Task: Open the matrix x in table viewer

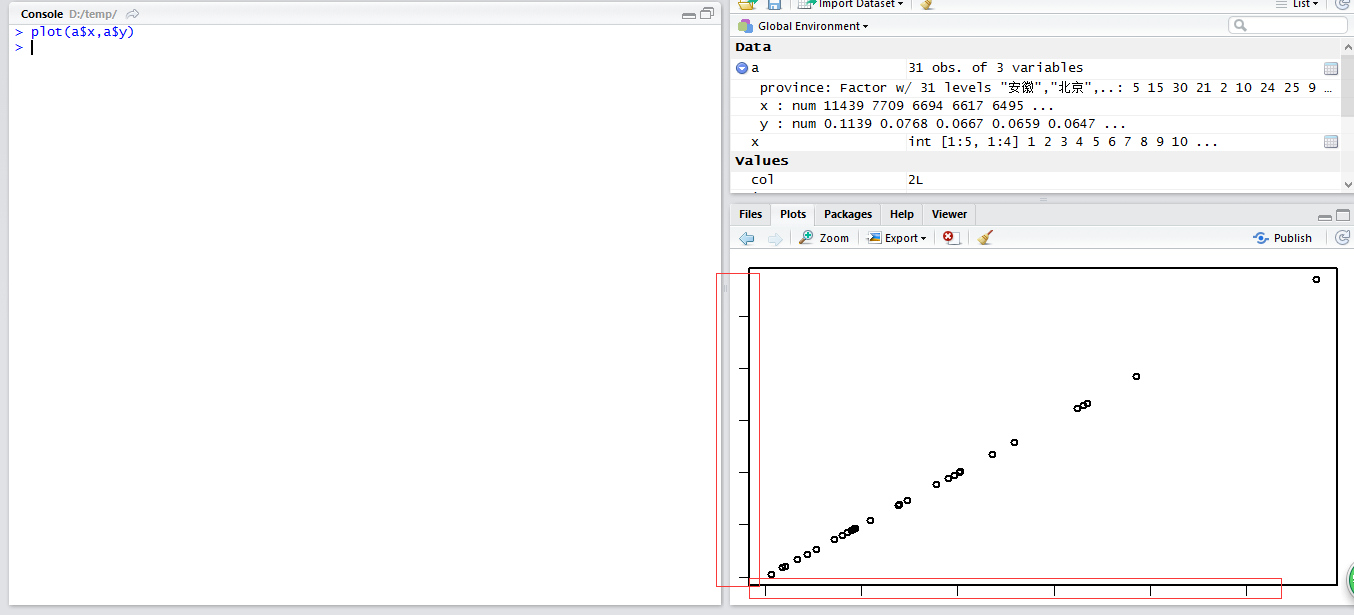Action: (1330, 142)
